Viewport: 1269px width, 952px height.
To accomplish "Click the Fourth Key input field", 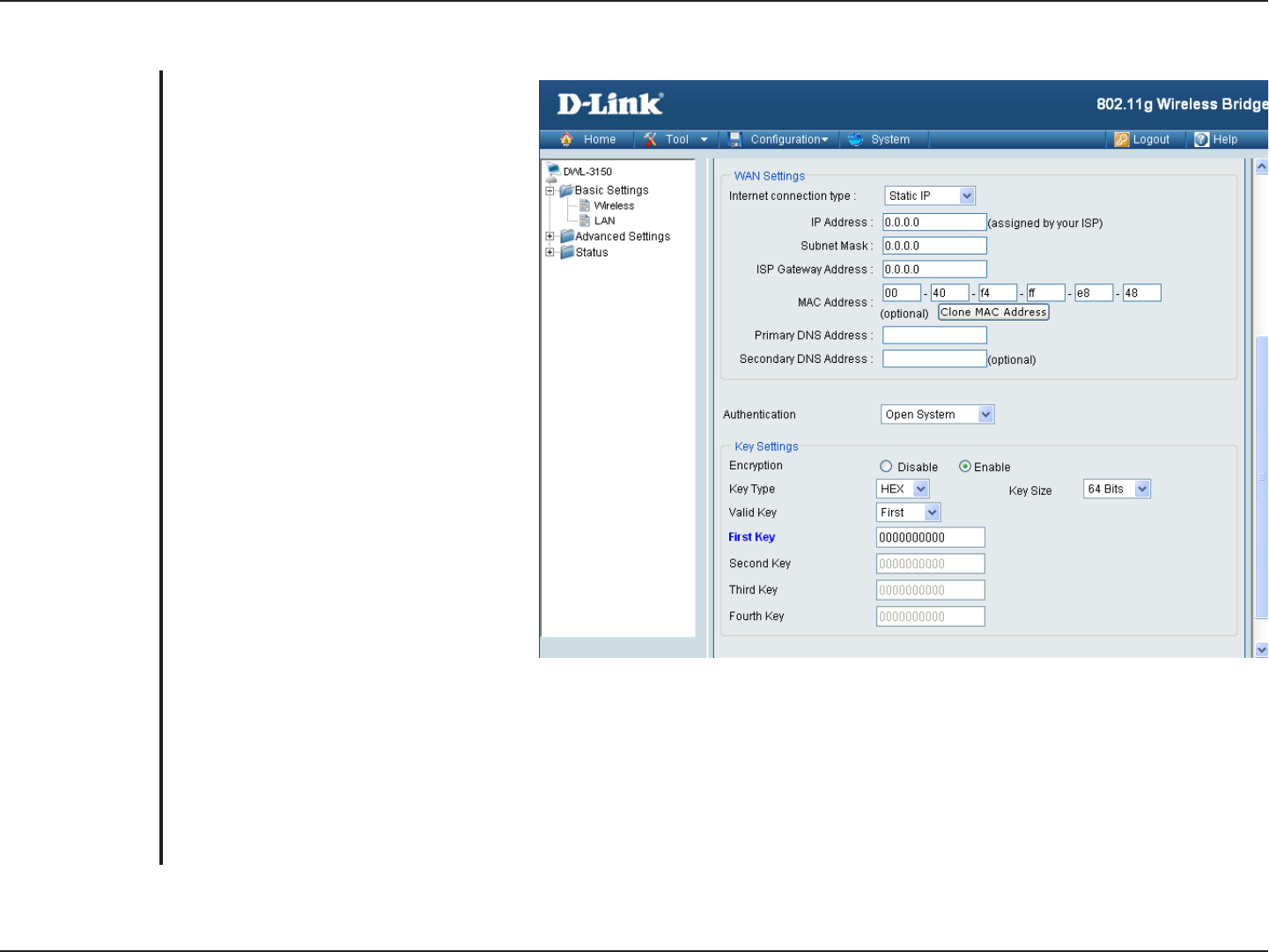I will coord(930,616).
